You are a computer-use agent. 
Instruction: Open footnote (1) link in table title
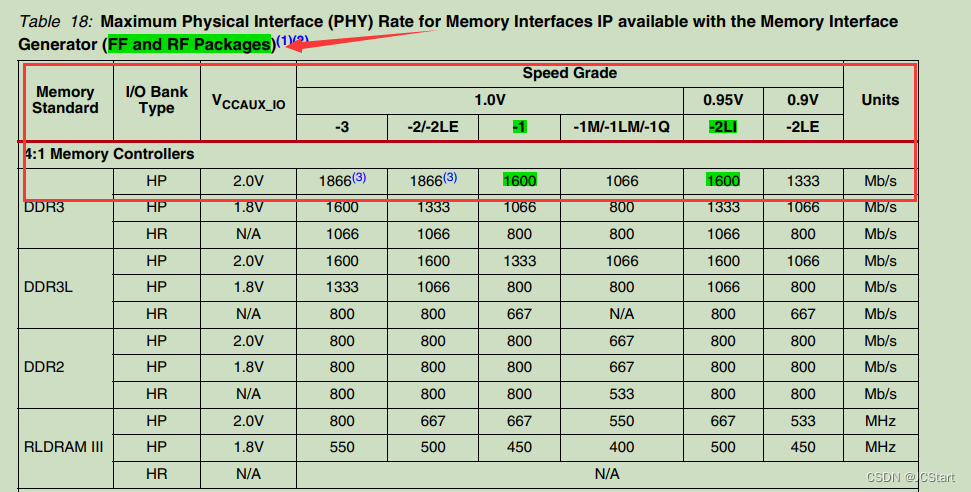click(284, 41)
